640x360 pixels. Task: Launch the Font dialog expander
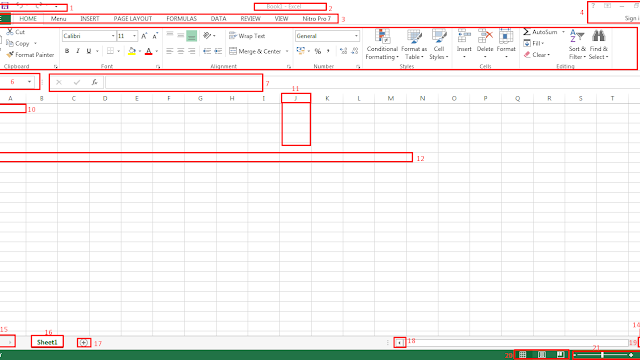158,66
